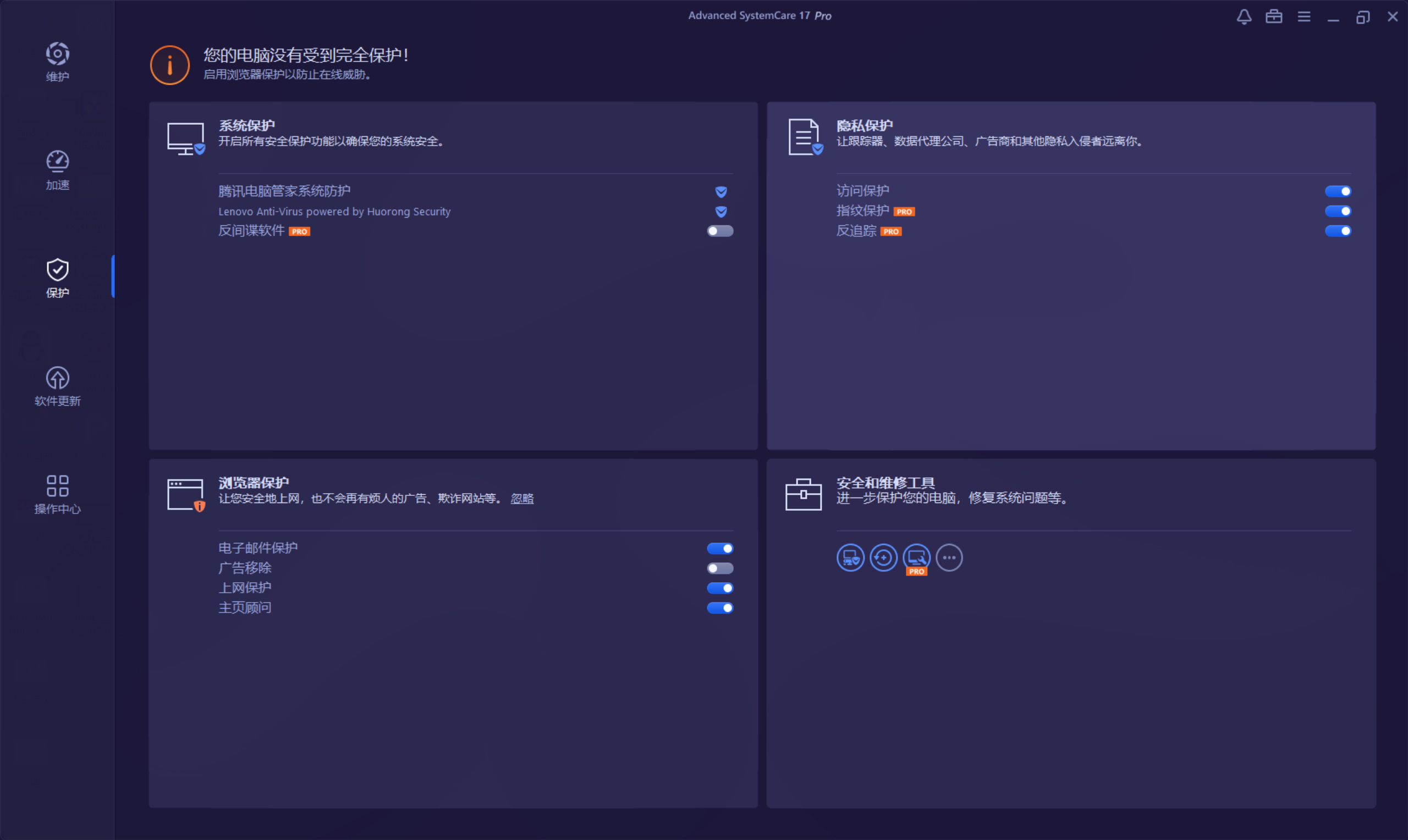Open the PRO monitor-wrench repair tool
The image size is (1408, 840).
tap(916, 557)
